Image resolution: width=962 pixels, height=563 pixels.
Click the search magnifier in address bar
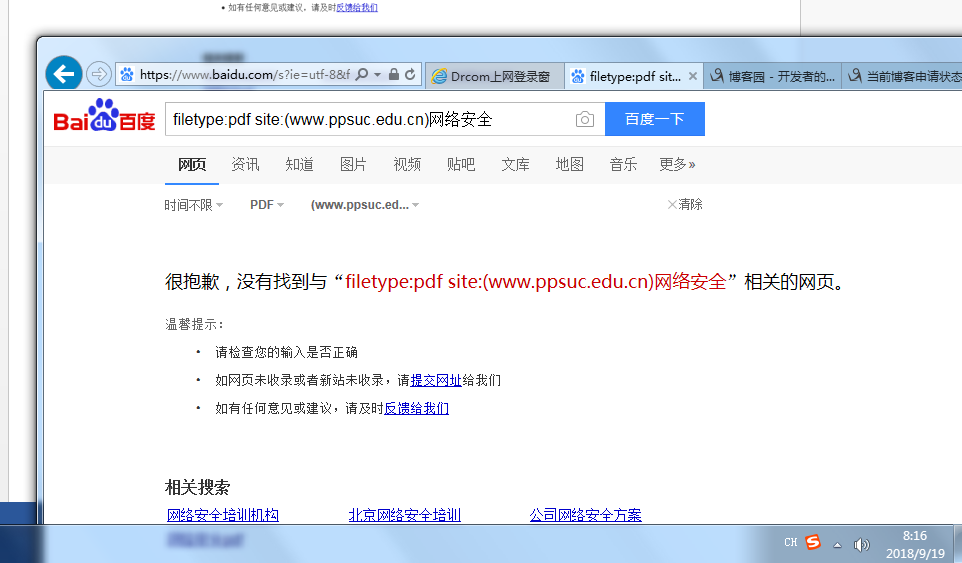[x=362, y=75]
